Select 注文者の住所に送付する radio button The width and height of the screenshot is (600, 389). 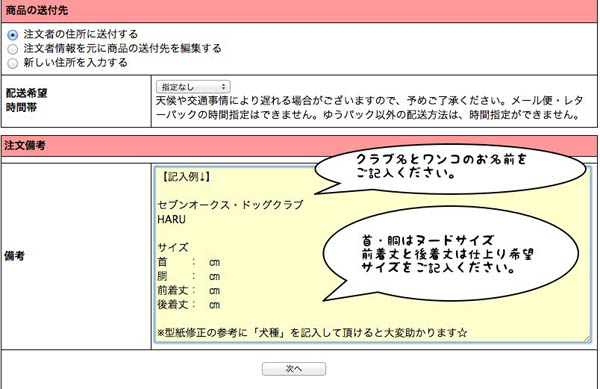pos(13,35)
